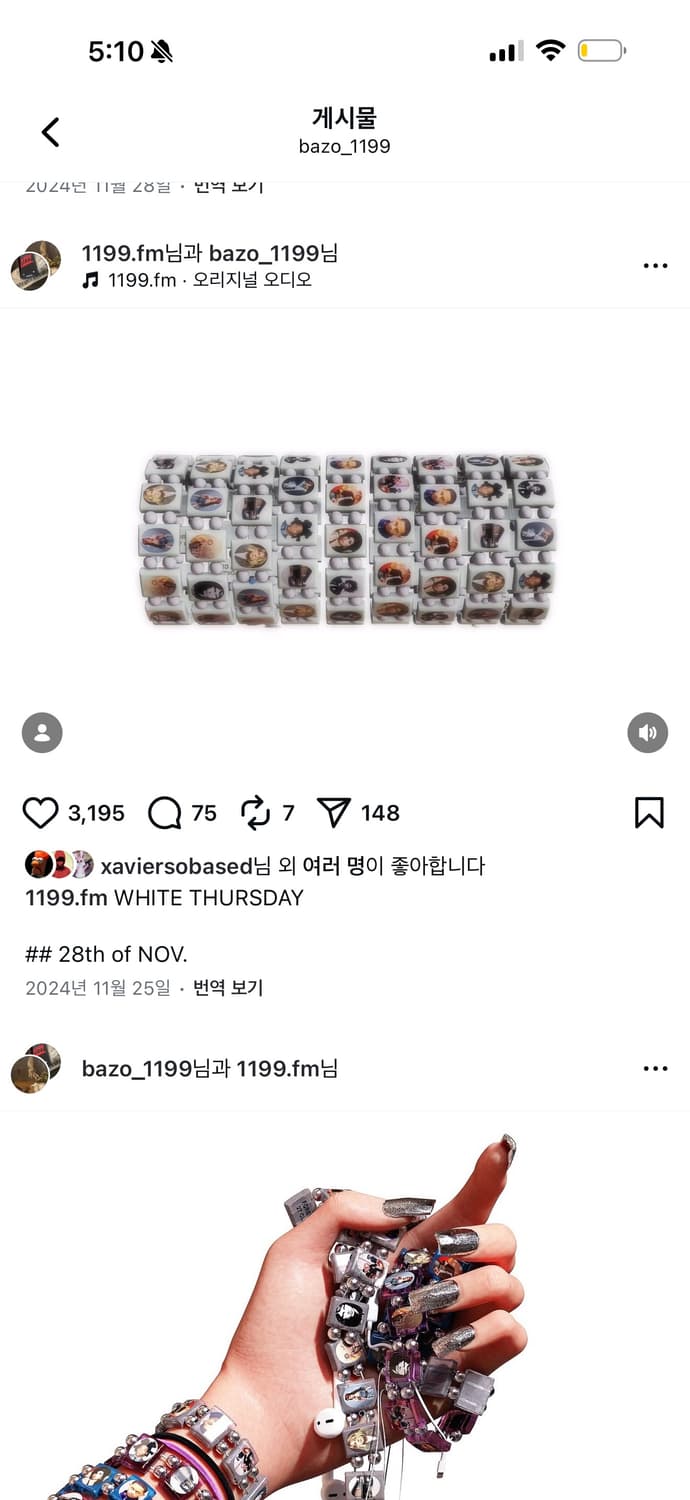Image resolution: width=690 pixels, height=1500 pixels.
Task: Go back with the left chevron arrow
Action: tap(50, 132)
